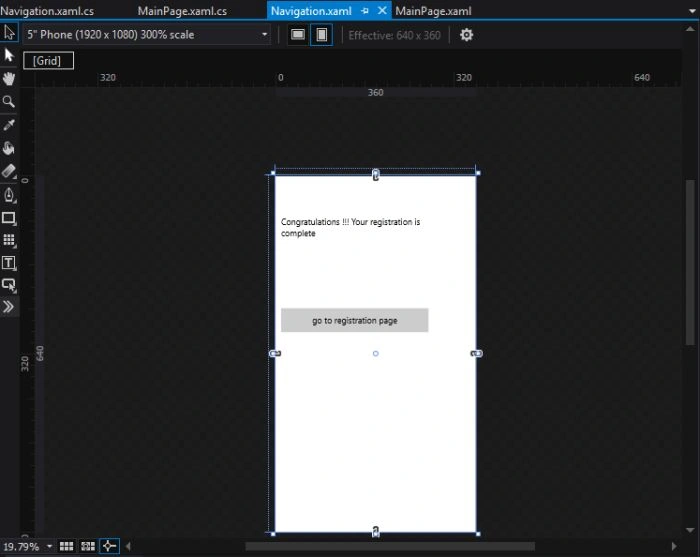Click the right margin anchor handle

tap(477, 353)
